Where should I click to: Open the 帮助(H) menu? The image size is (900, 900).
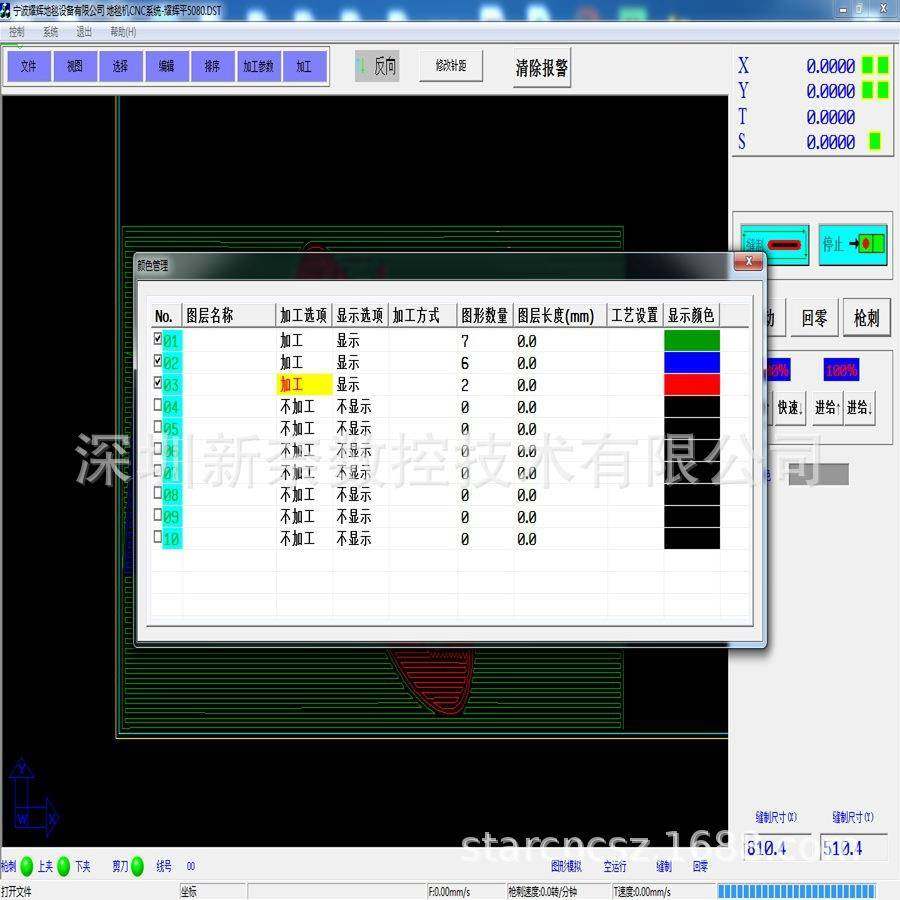pyautogui.click(x=123, y=32)
